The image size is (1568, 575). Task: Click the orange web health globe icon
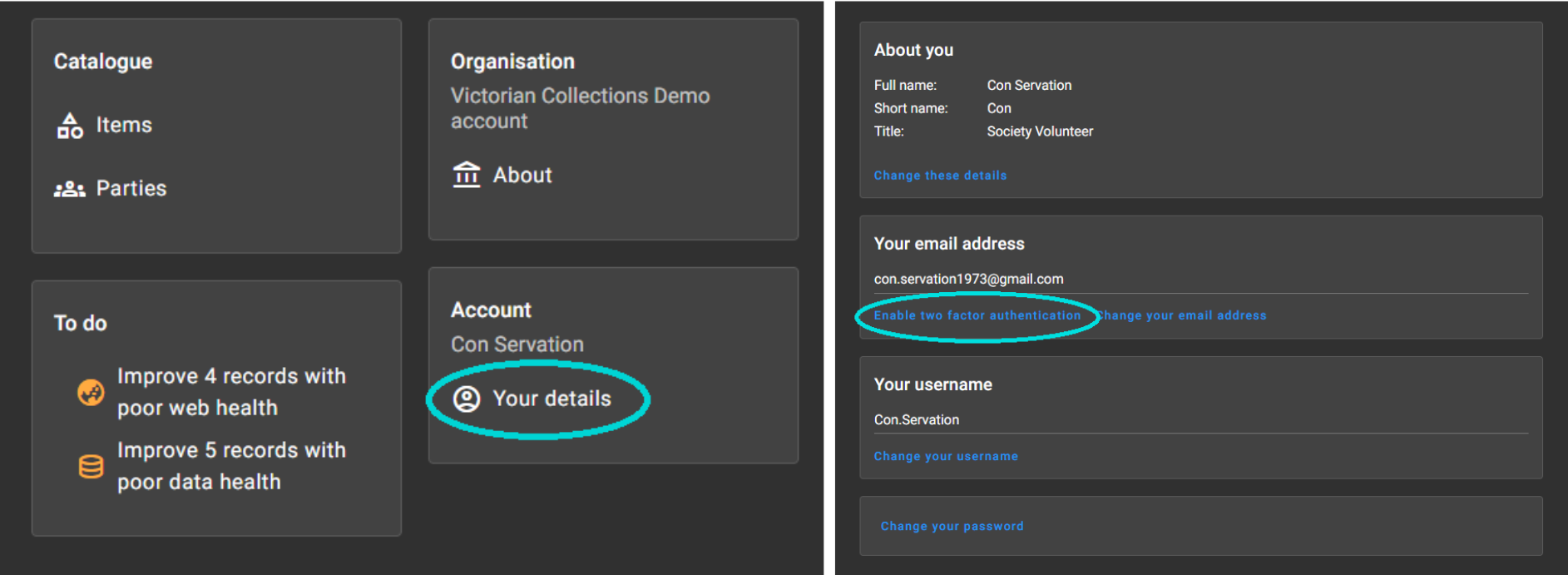[91, 392]
